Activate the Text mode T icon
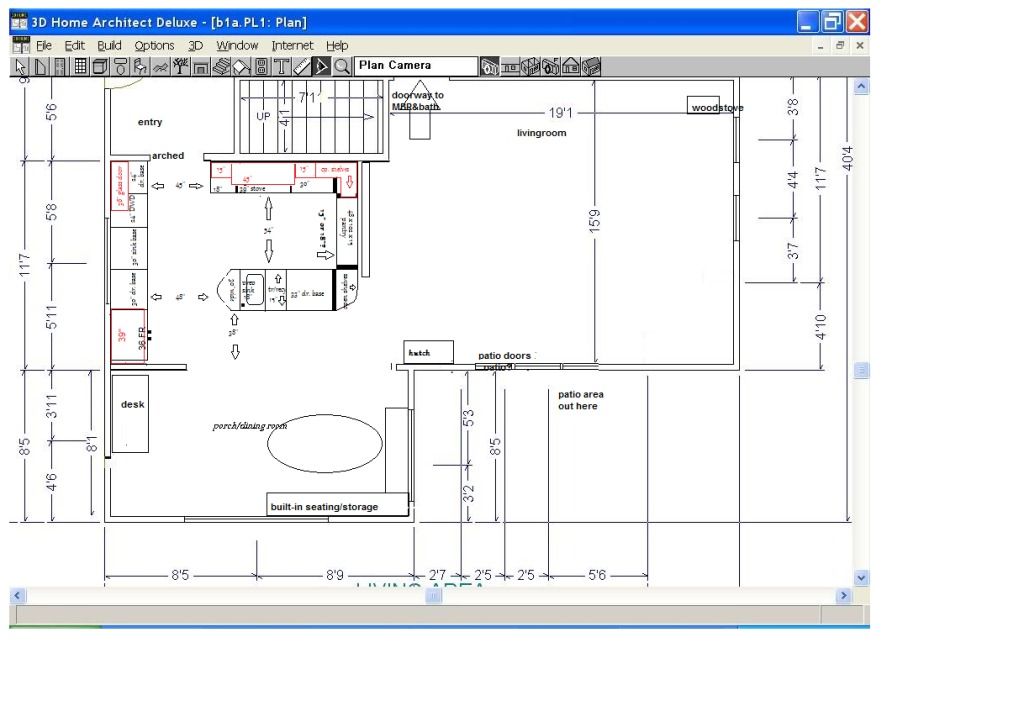1024x727 pixels. [x=281, y=67]
